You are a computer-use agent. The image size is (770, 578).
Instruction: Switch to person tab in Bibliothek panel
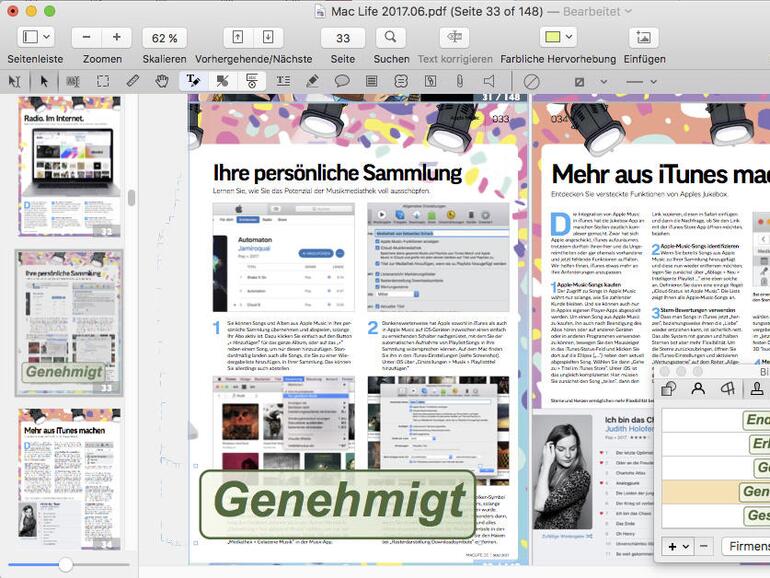[698, 388]
